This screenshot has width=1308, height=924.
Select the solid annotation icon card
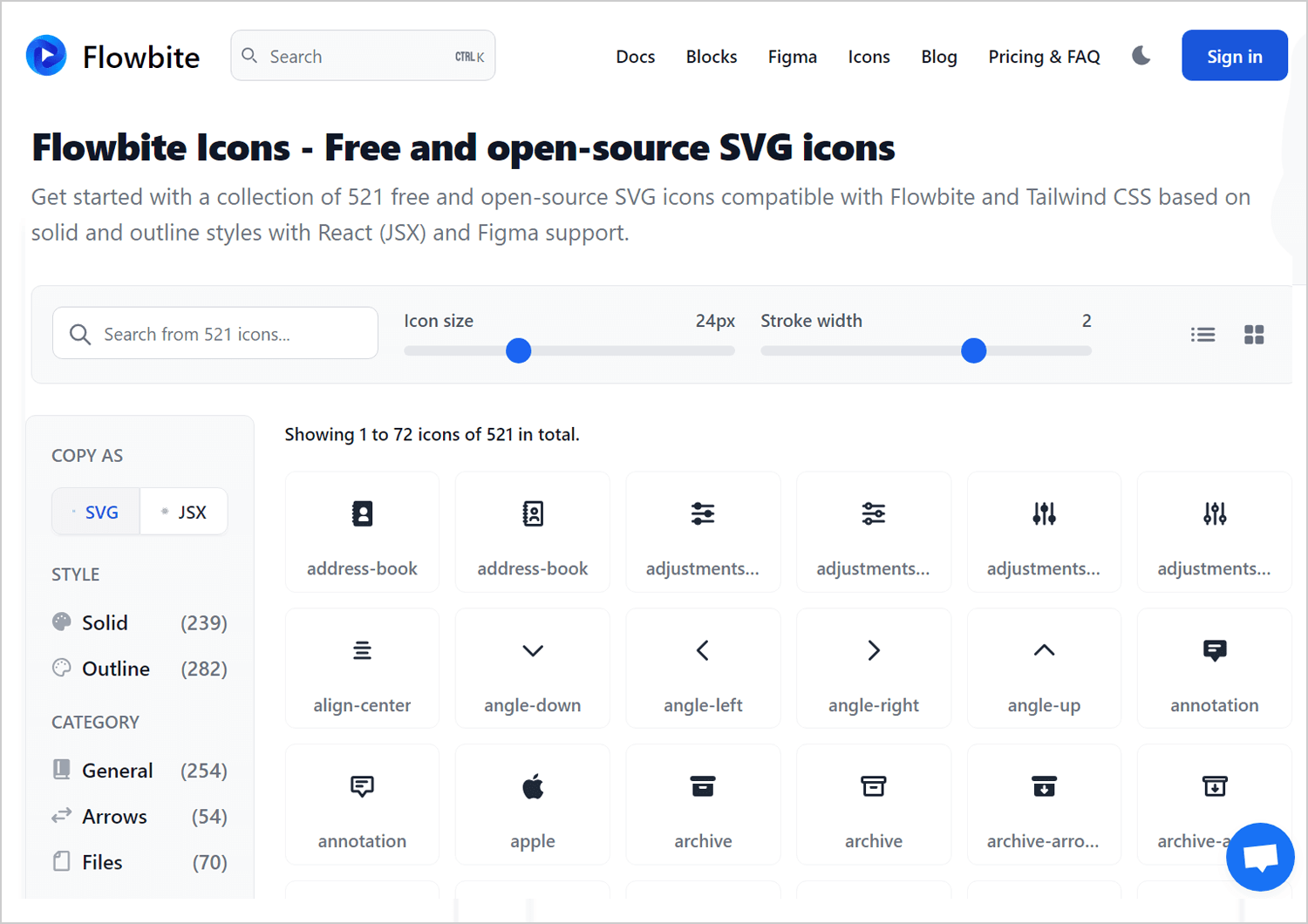click(1215, 669)
